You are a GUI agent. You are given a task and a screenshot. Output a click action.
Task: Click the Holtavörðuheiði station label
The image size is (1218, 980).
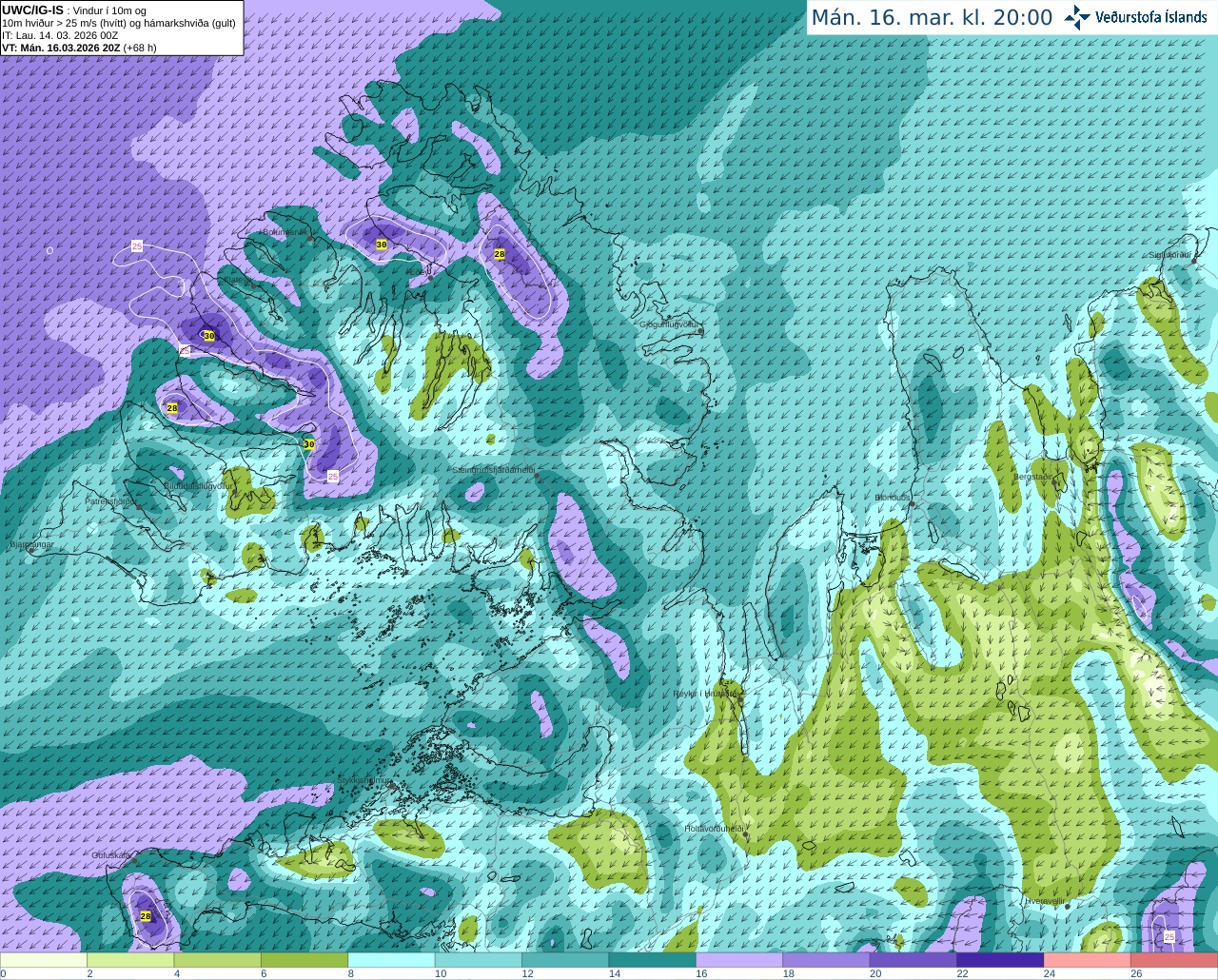pyautogui.click(x=714, y=829)
